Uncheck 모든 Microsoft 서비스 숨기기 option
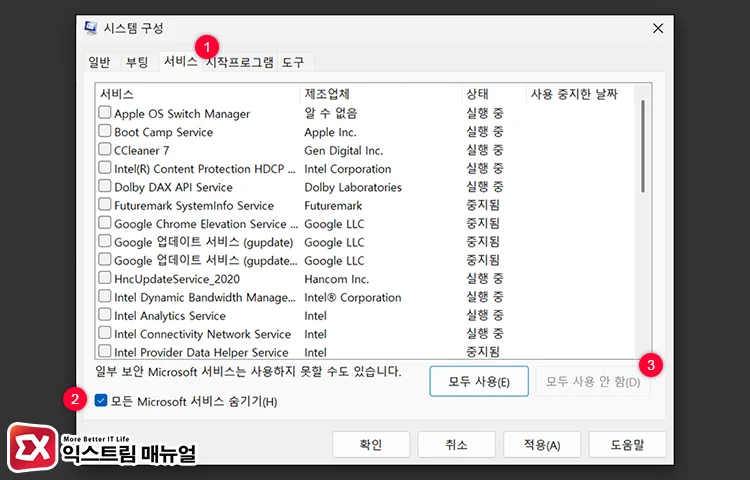750x480 pixels. (x=101, y=401)
